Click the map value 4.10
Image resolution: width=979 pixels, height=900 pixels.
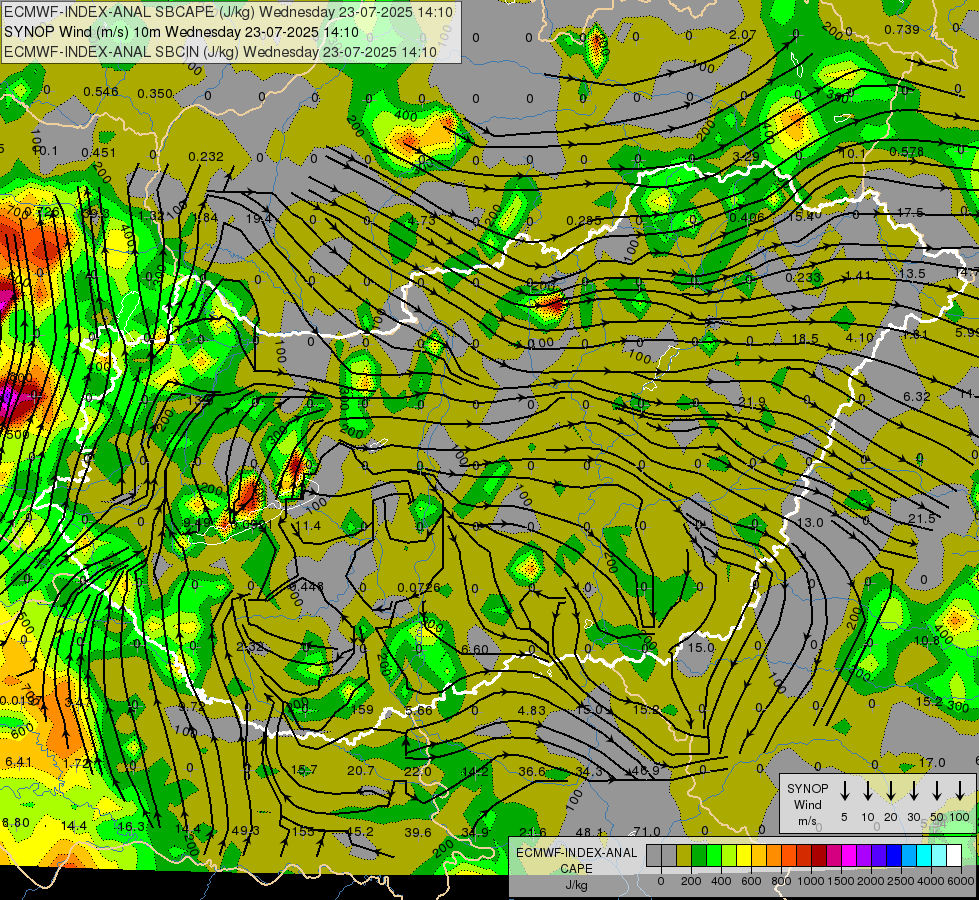[x=859, y=337]
